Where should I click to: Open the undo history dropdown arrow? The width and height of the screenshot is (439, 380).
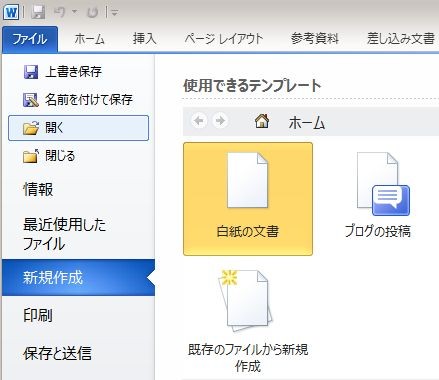coord(75,12)
